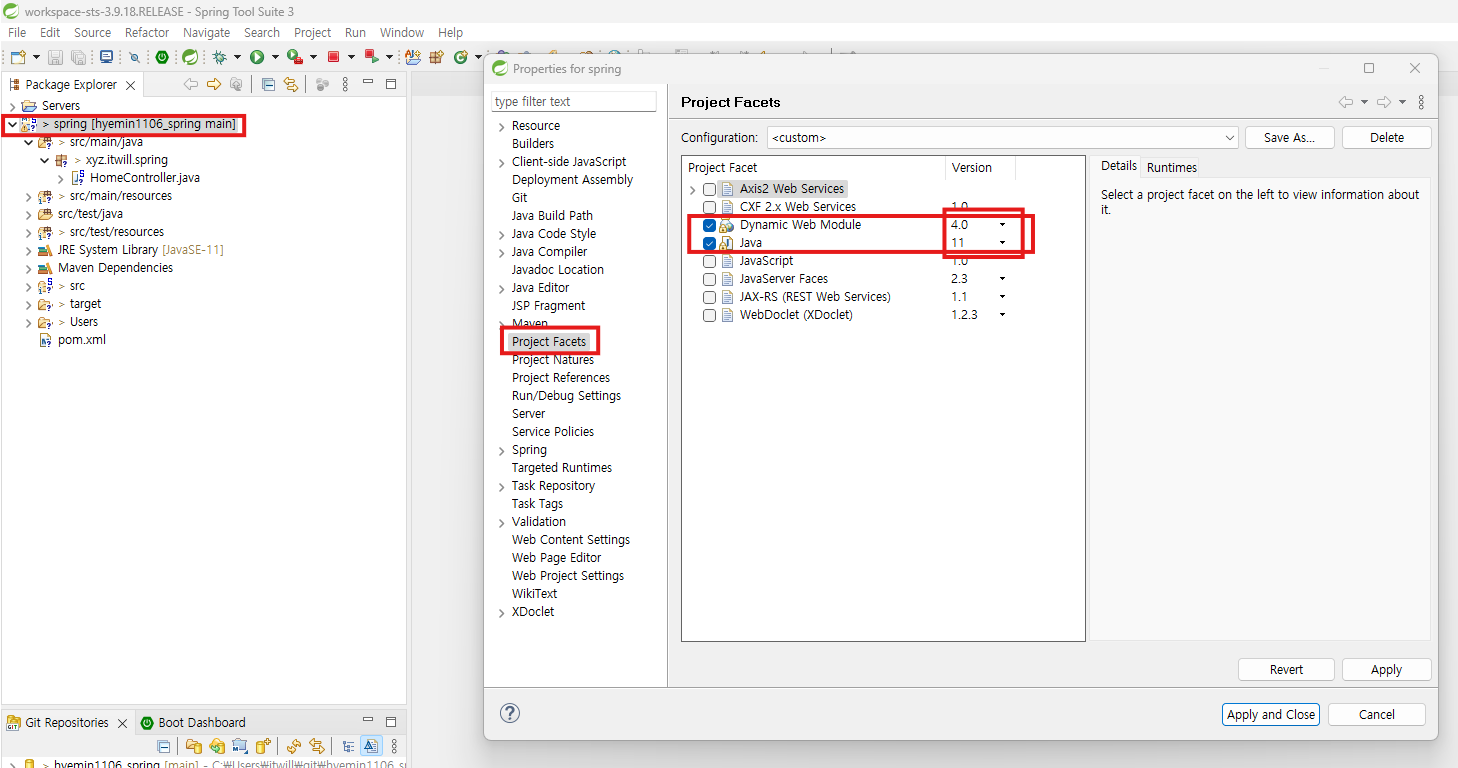Click the Boot Dashboard green power toolbar icon
This screenshot has width=1458, height=768.
pyautogui.click(x=162, y=57)
